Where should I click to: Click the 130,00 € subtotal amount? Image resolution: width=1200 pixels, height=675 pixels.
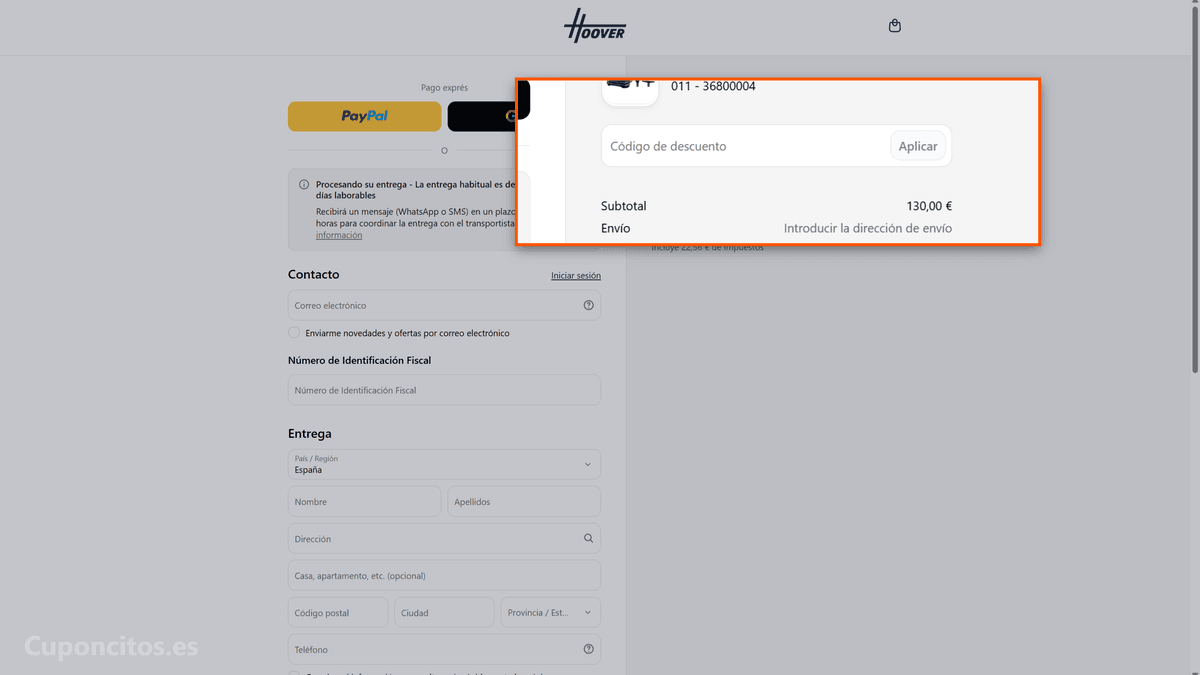[x=929, y=206]
